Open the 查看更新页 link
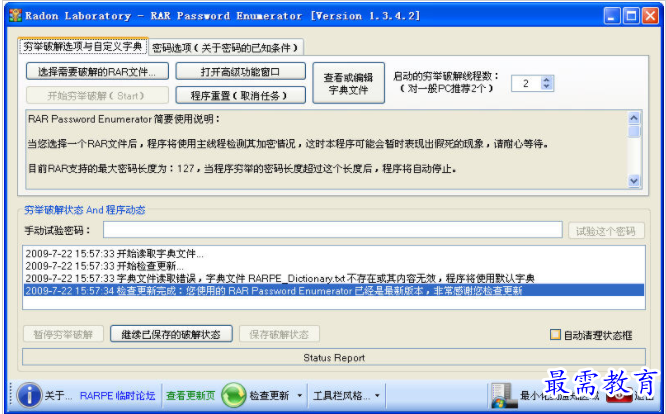The width and height of the screenshot is (666, 414). [x=191, y=395]
